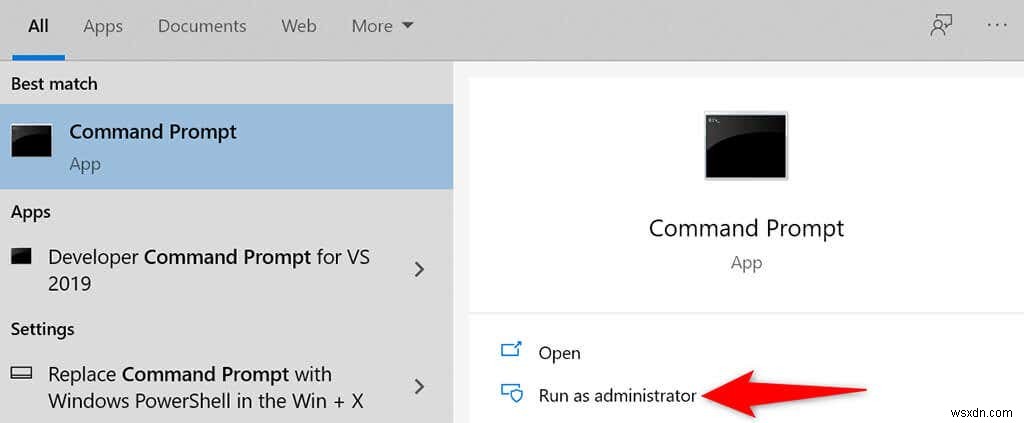
Task: Switch to the All tab
Action: click(x=38, y=26)
